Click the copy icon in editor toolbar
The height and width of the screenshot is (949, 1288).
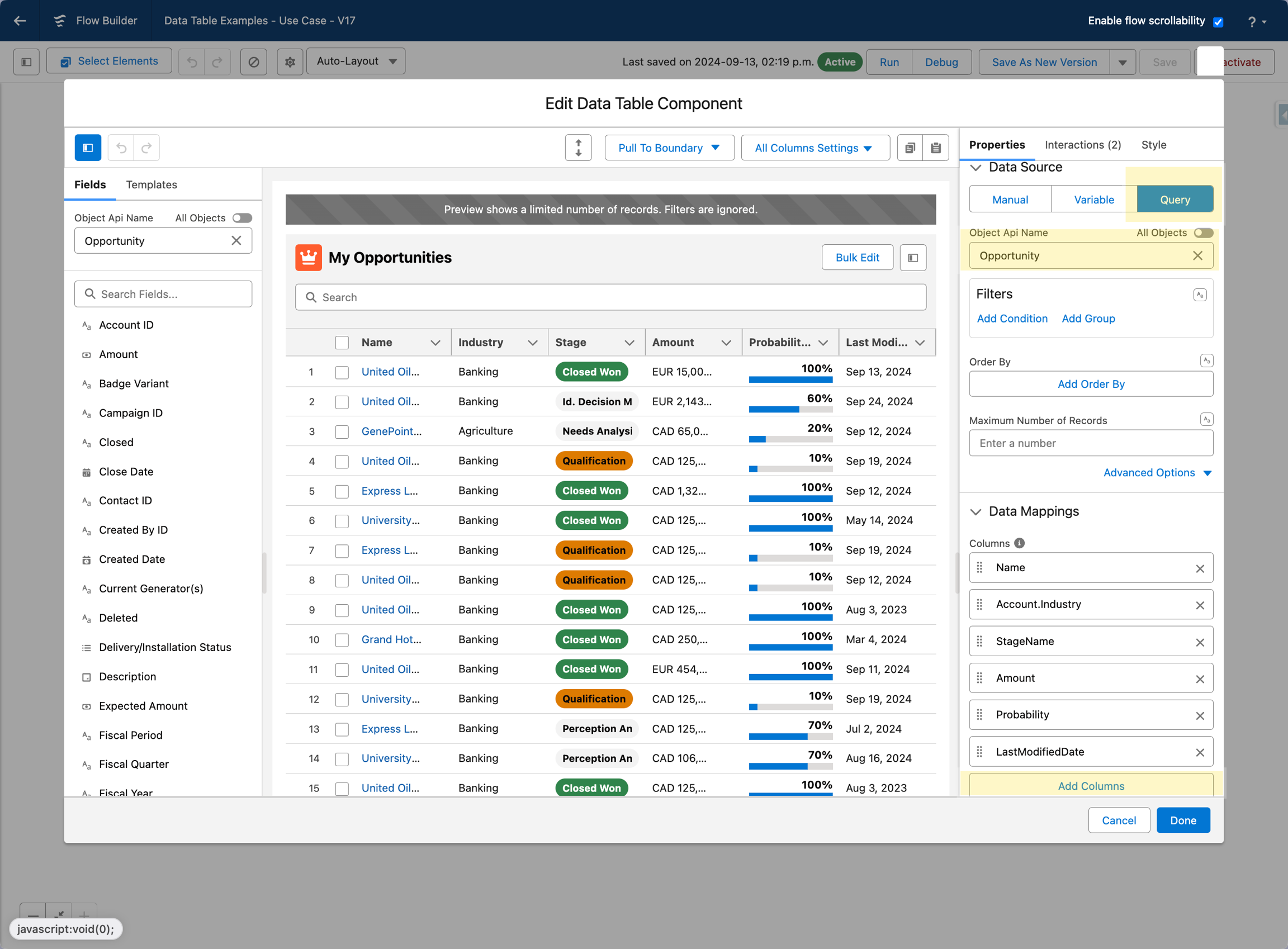pyautogui.click(x=910, y=148)
